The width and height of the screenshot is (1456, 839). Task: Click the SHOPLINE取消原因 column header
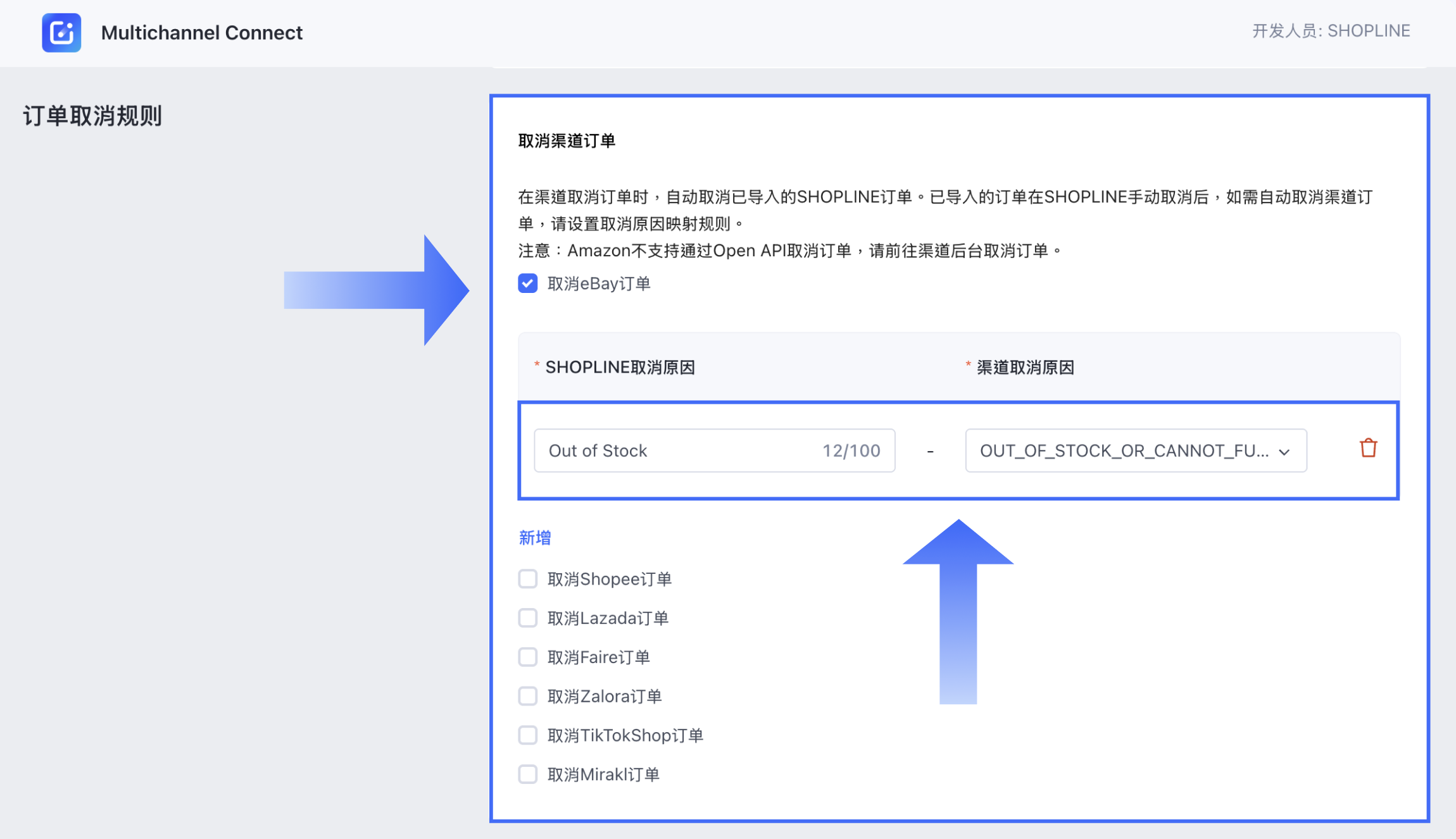pos(620,368)
